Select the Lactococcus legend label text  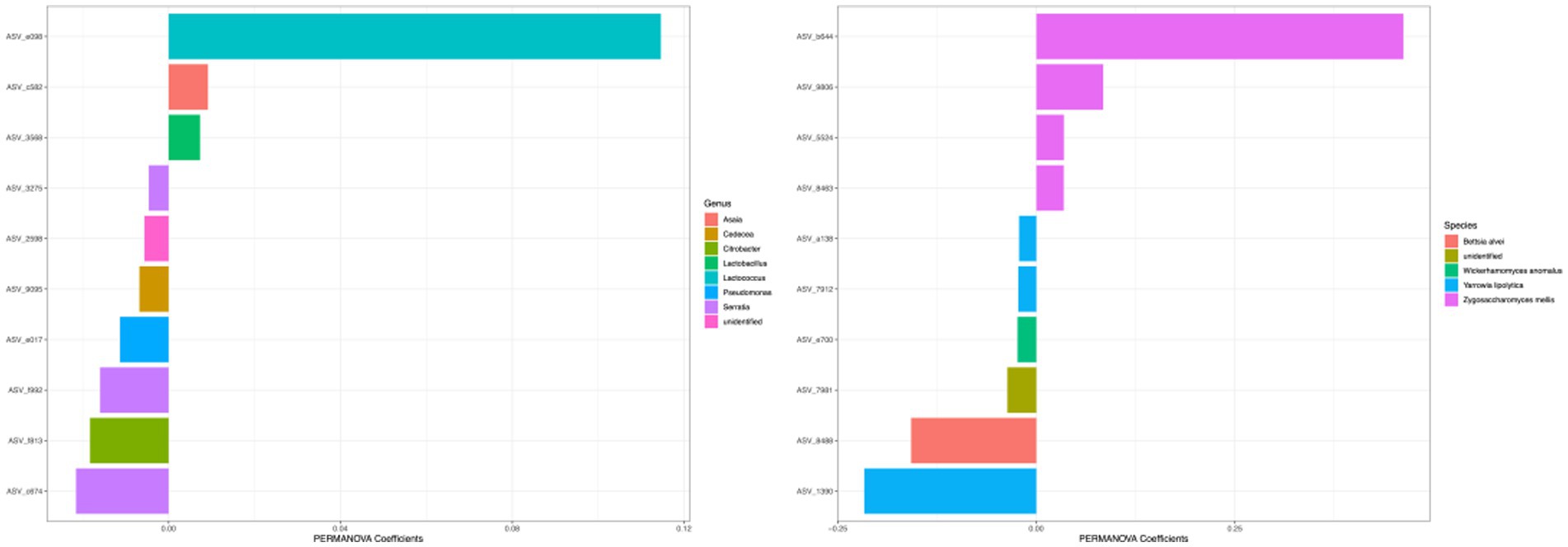[x=744, y=278]
